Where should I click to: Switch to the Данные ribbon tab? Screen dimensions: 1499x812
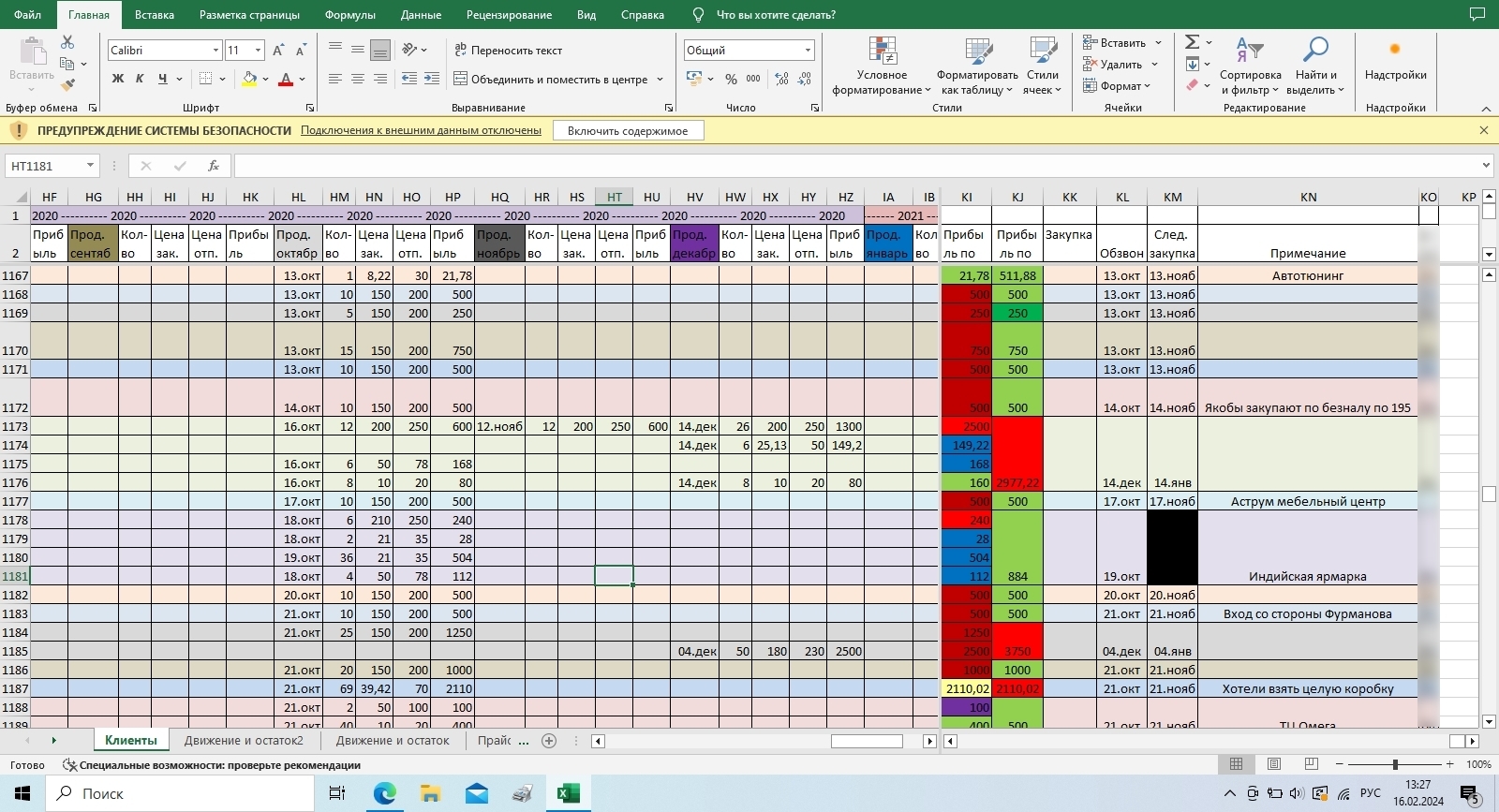[x=421, y=15]
